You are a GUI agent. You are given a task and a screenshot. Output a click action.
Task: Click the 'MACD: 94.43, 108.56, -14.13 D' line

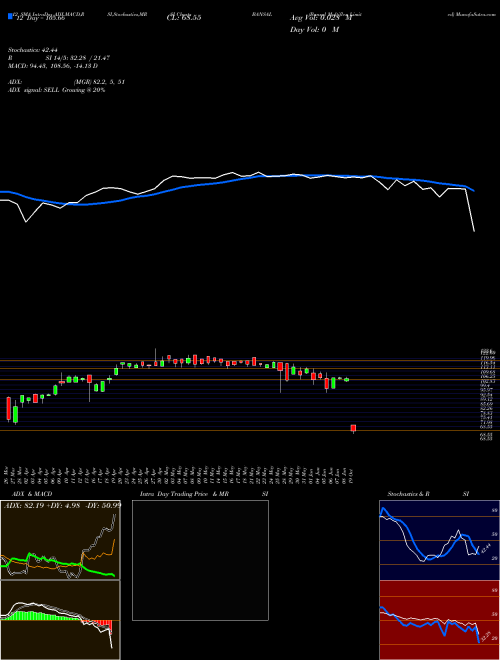tap(53, 66)
